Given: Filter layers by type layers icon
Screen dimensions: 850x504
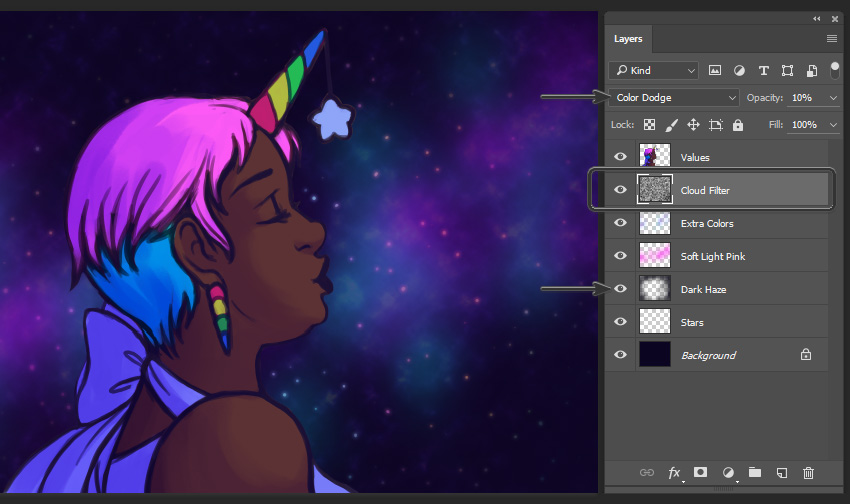Looking at the screenshot, I should click(763, 70).
